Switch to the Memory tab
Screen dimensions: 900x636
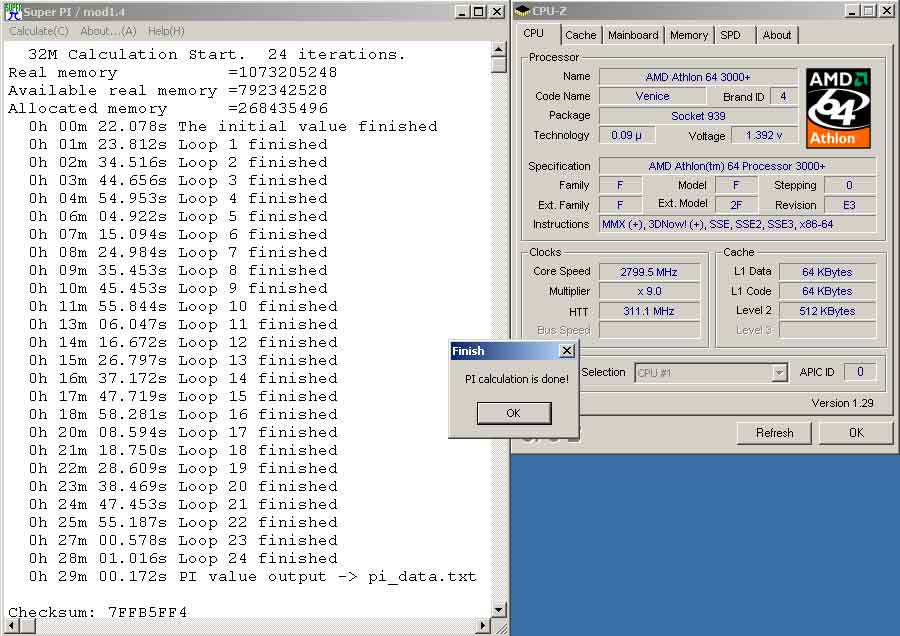pos(689,35)
